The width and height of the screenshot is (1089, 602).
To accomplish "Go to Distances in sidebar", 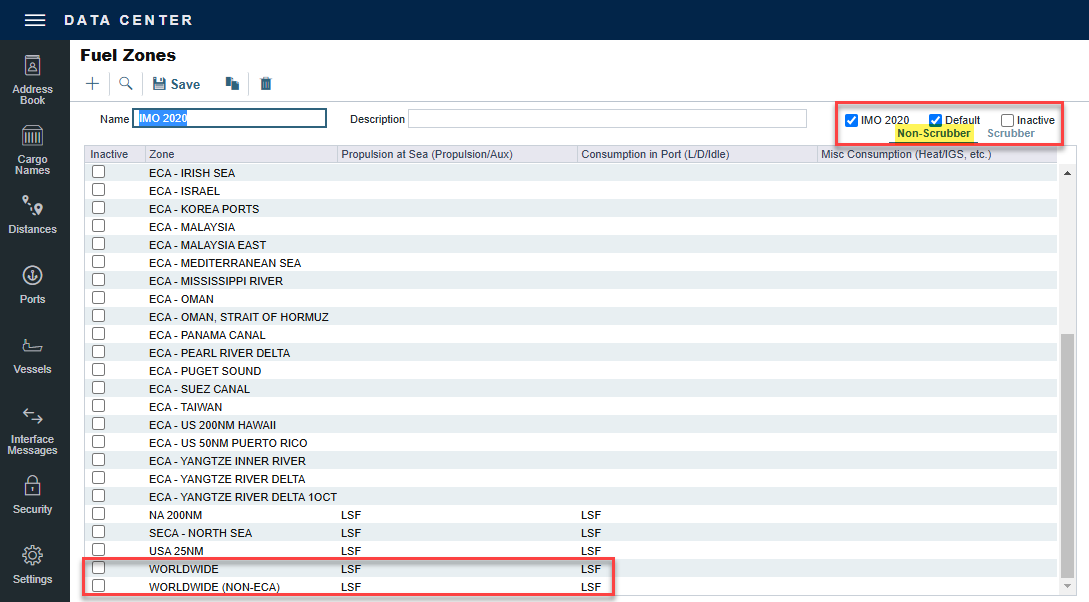I will (x=33, y=215).
